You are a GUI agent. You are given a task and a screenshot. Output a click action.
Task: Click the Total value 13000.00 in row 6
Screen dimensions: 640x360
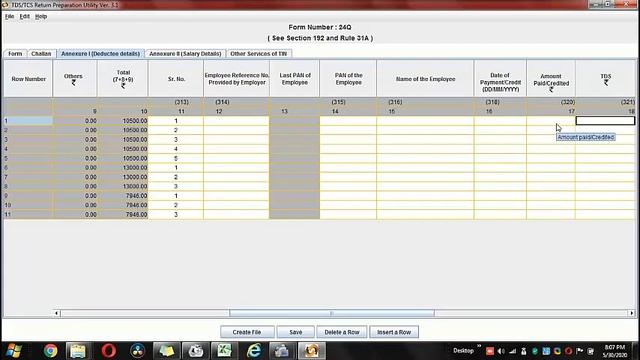click(x=123, y=168)
